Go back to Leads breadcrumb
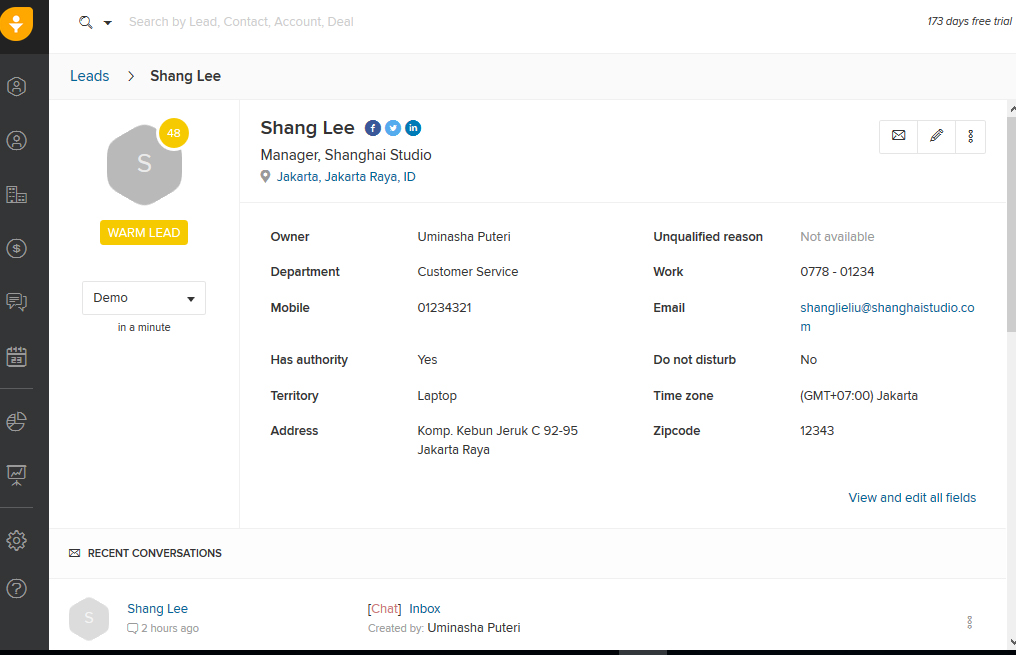This screenshot has width=1016, height=655. pyautogui.click(x=89, y=76)
